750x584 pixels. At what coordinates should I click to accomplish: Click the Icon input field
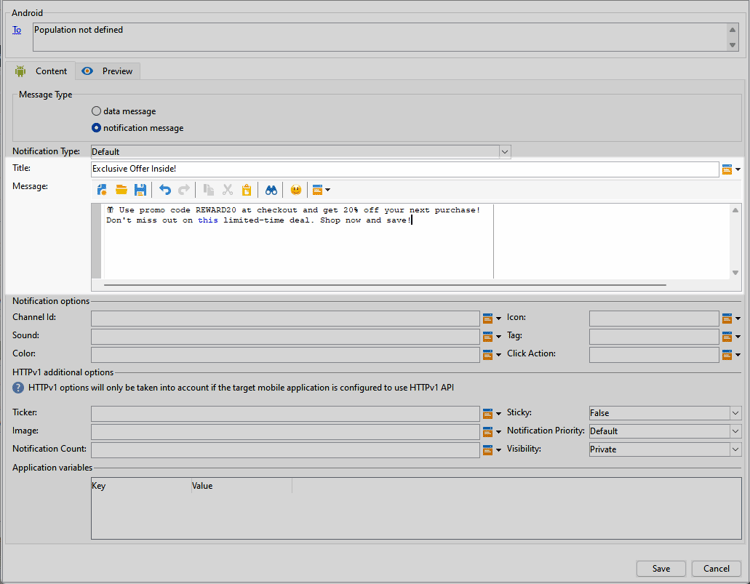(654, 318)
